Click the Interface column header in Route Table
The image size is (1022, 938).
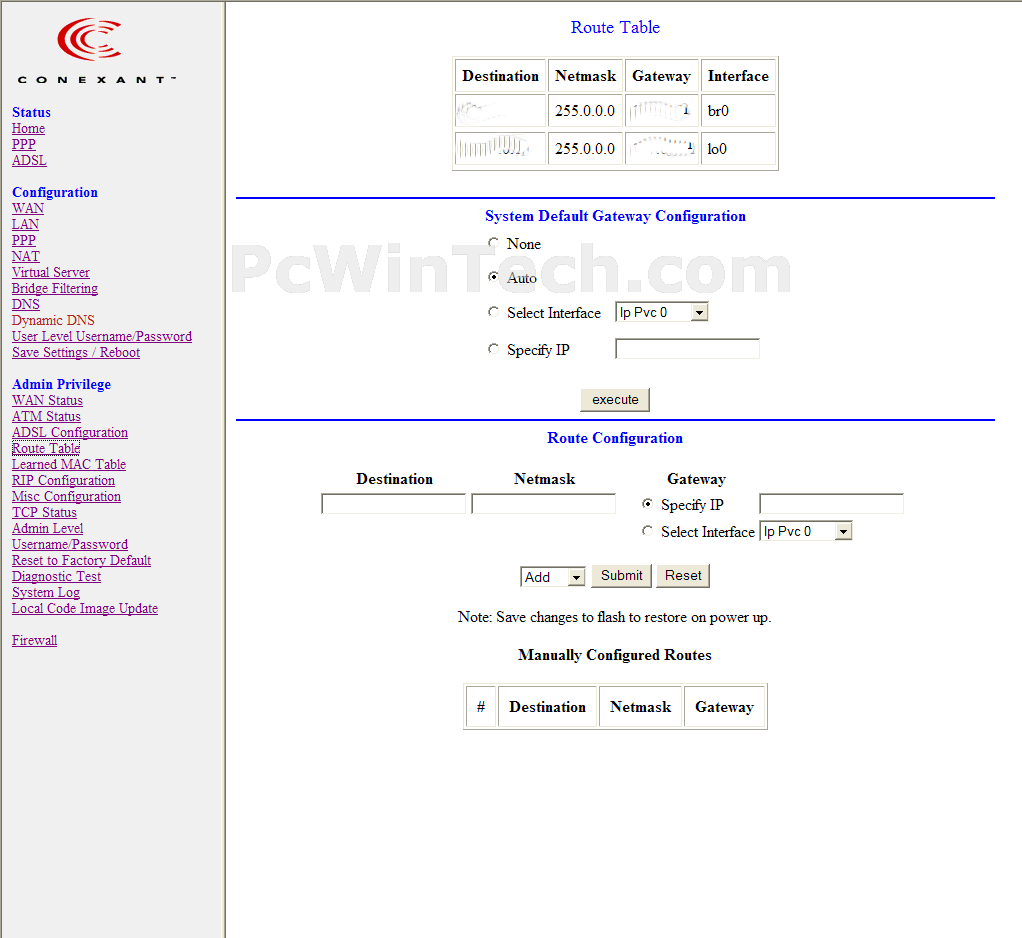738,76
